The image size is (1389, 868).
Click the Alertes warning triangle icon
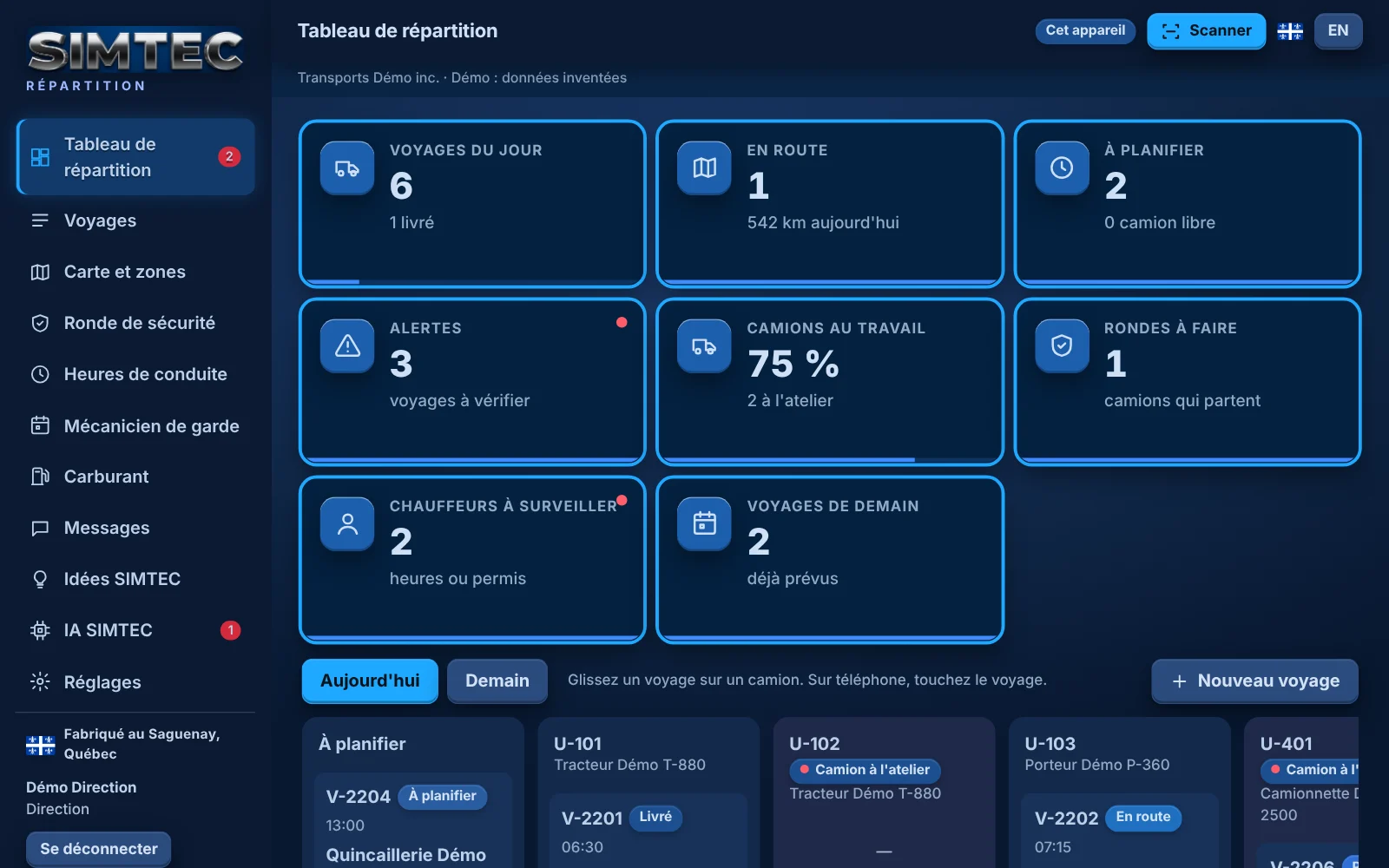[347, 346]
